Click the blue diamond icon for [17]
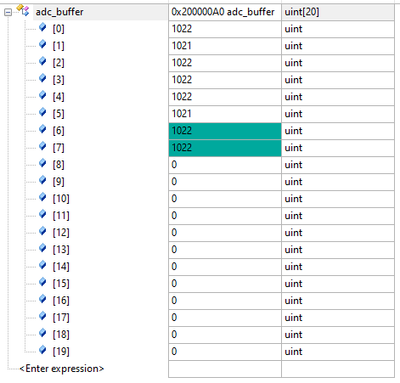The width and height of the screenshot is (400, 383). (43, 316)
